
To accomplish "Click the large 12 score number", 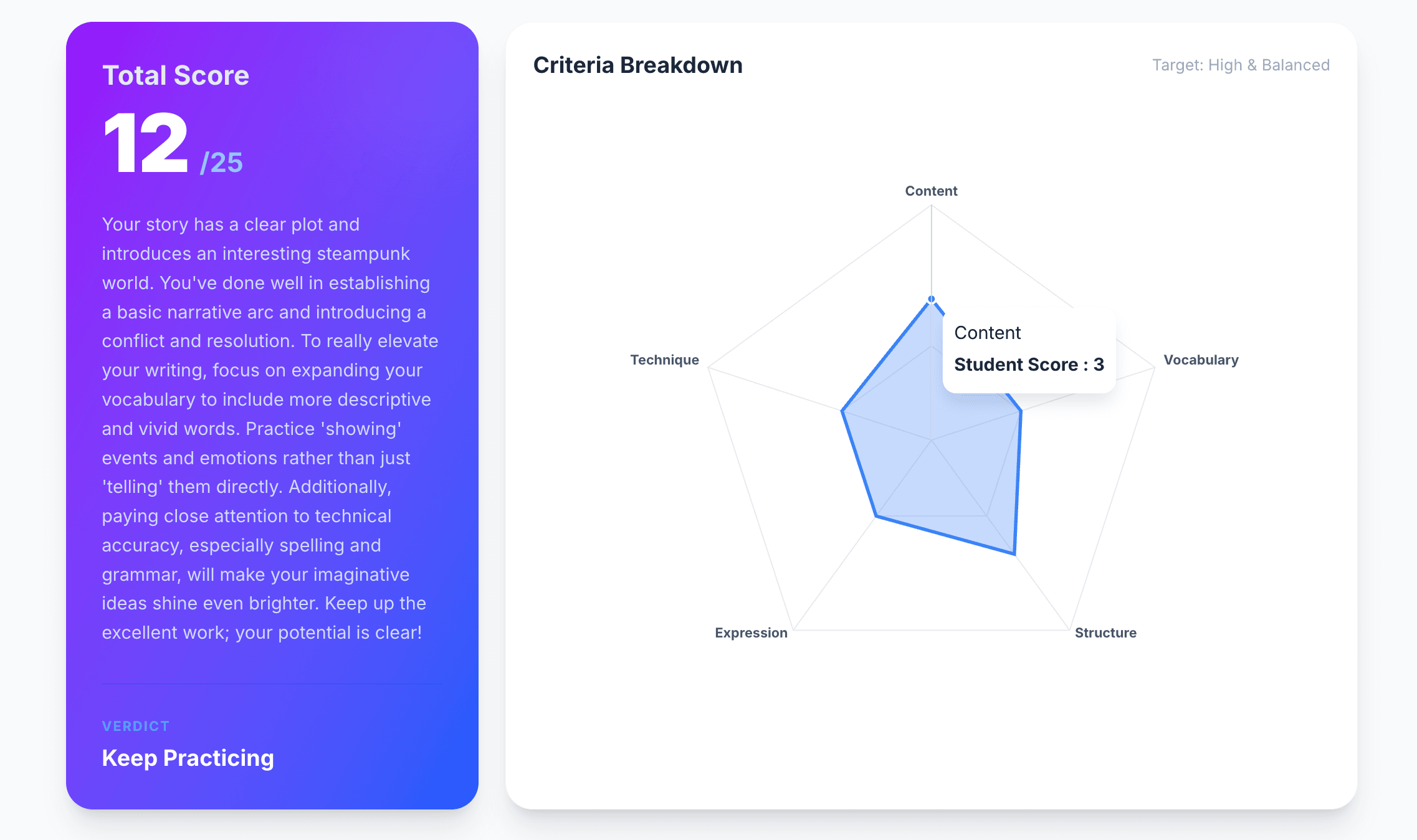I will coord(146,144).
